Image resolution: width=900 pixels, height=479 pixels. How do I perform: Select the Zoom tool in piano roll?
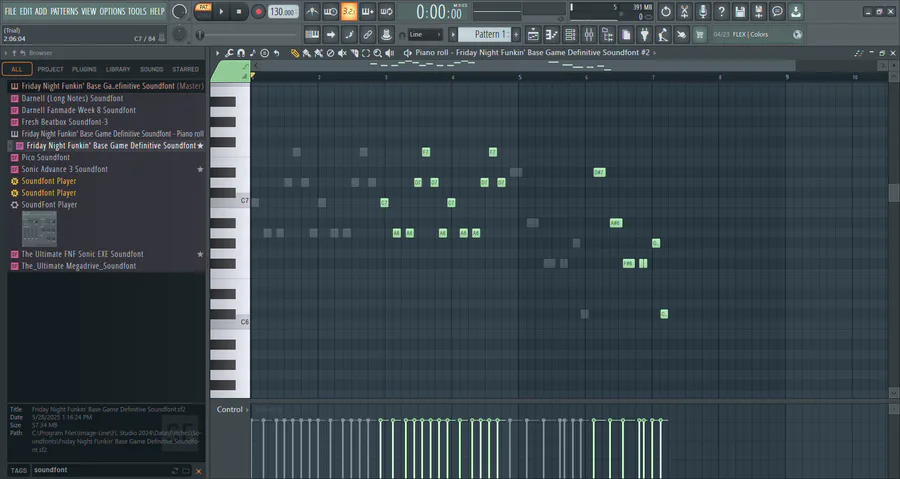(x=378, y=53)
